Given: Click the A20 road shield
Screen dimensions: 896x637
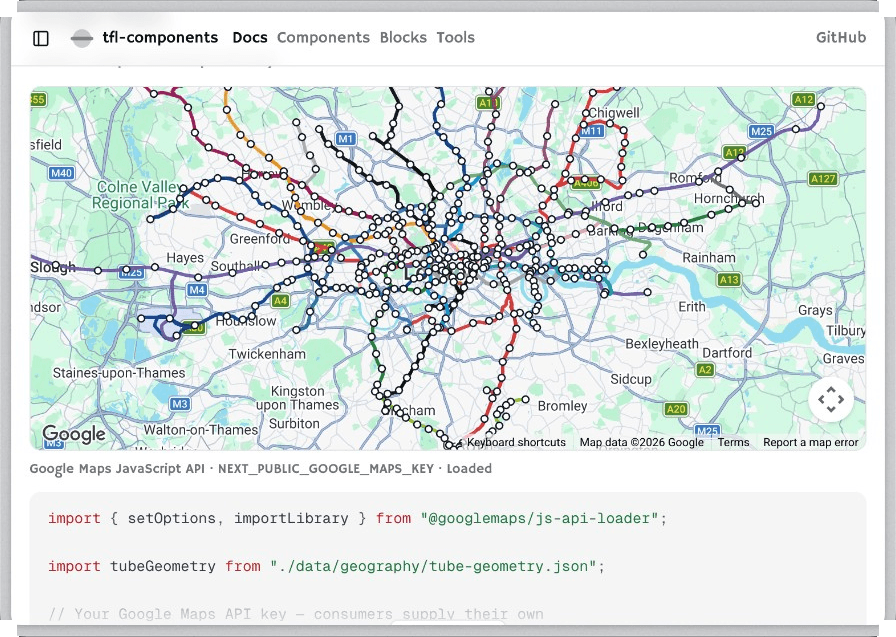Looking at the screenshot, I should click(676, 409).
